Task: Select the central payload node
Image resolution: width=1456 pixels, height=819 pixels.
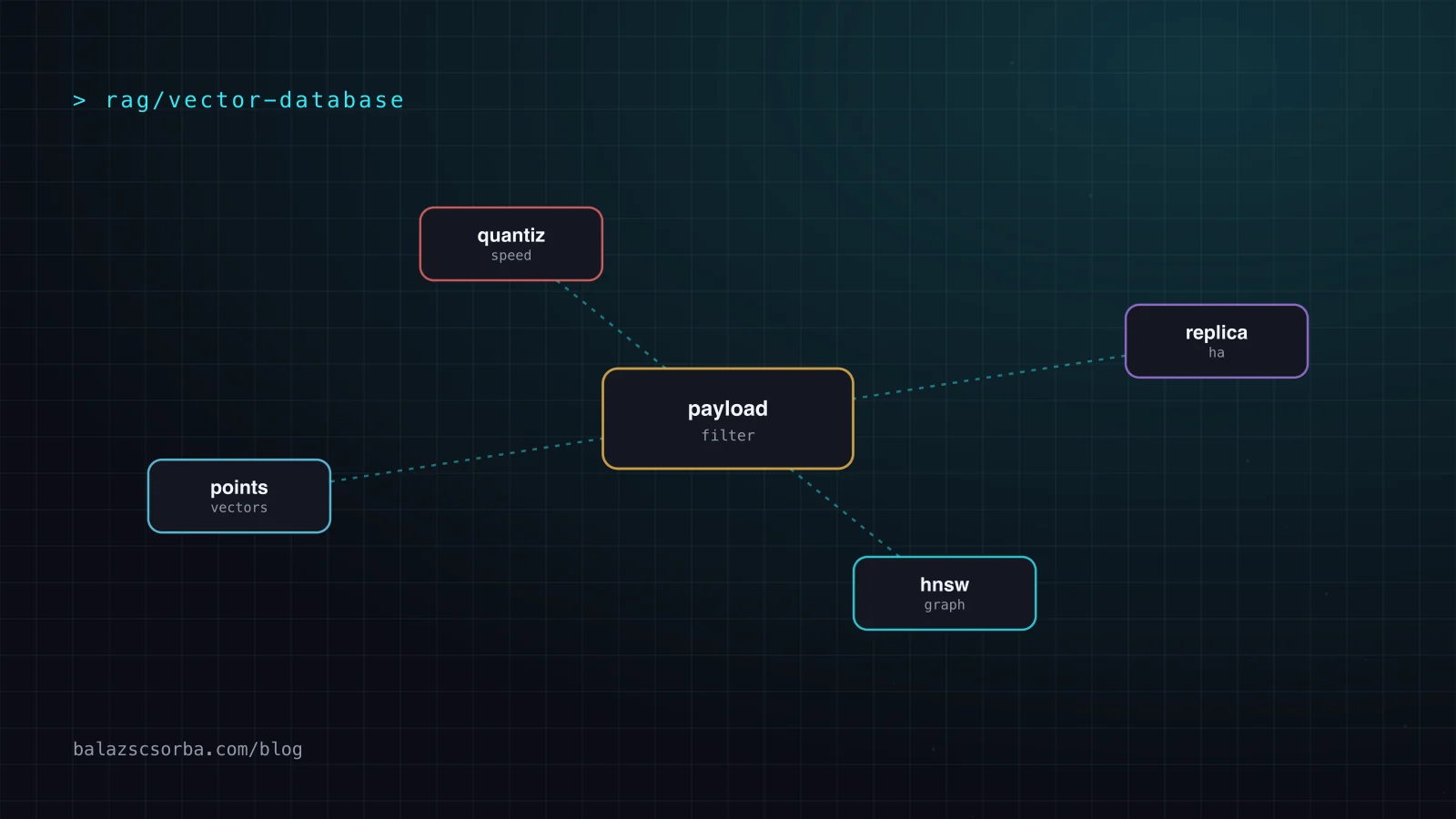Action: coord(728,419)
